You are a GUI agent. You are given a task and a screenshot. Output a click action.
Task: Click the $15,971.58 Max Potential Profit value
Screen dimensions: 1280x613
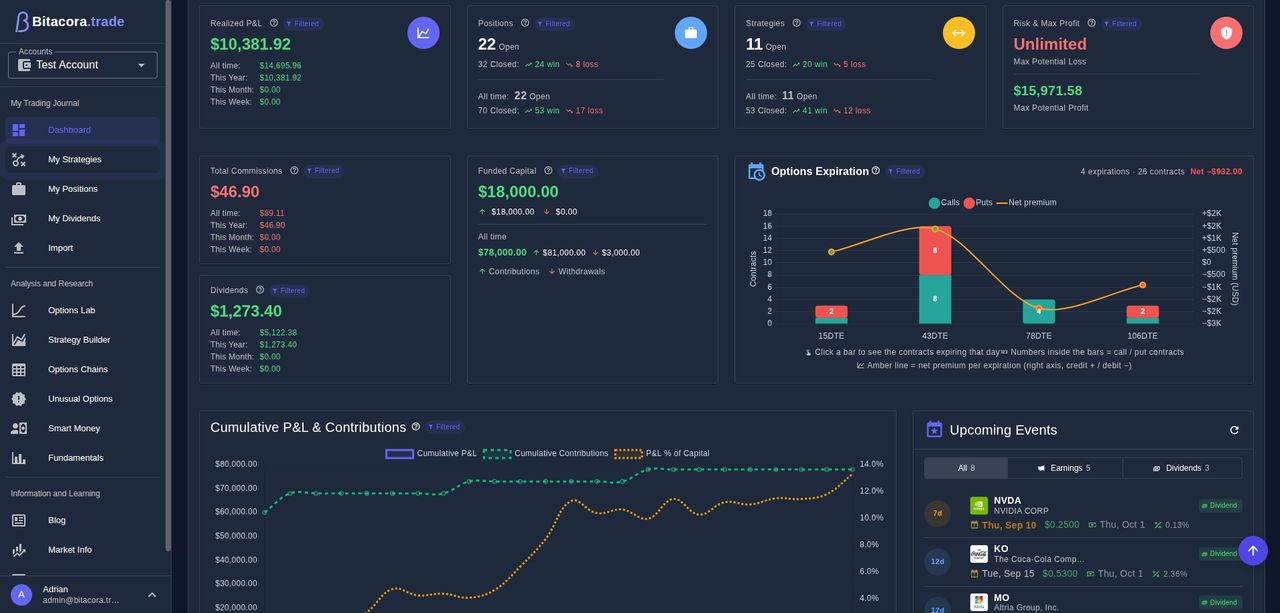click(x=1048, y=91)
